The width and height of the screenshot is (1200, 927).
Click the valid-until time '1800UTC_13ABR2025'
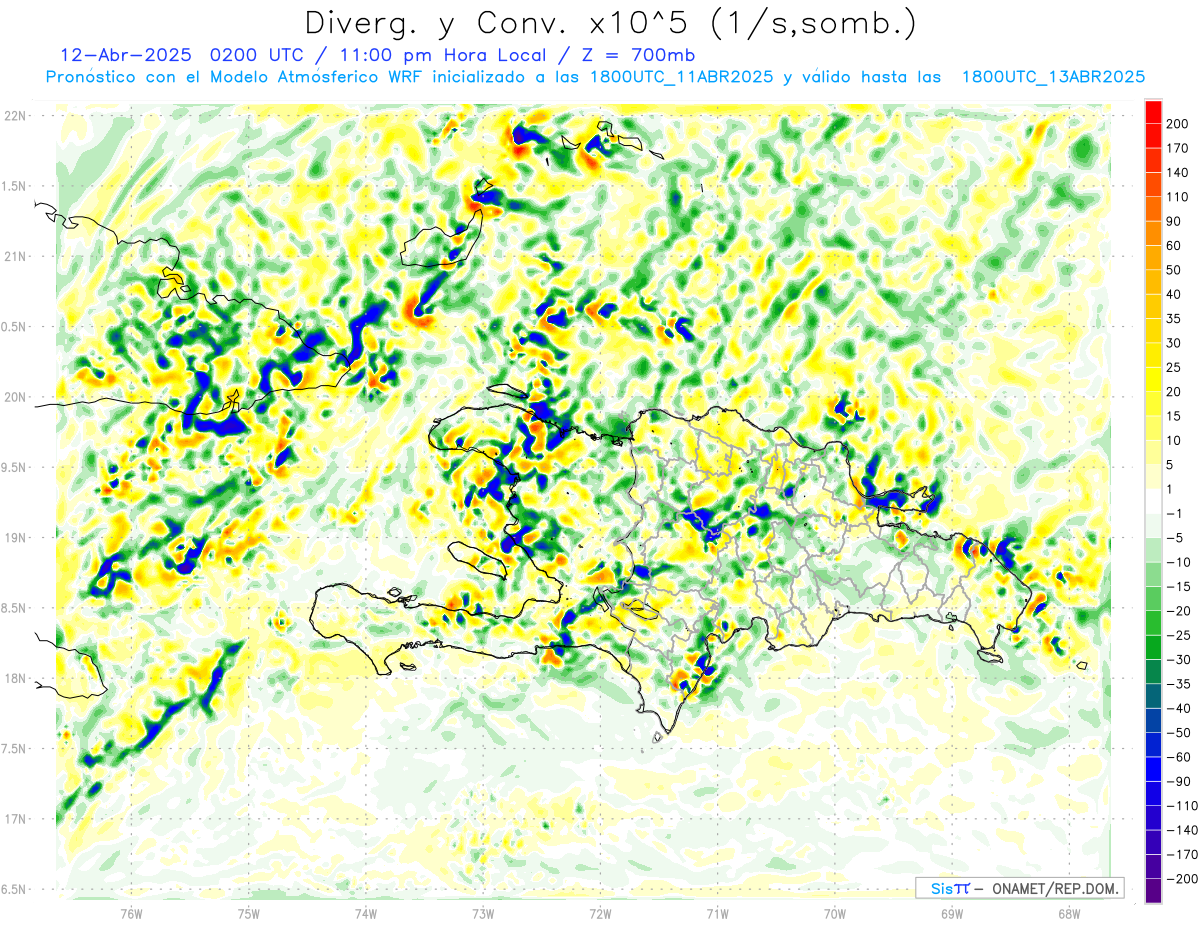tap(1053, 77)
